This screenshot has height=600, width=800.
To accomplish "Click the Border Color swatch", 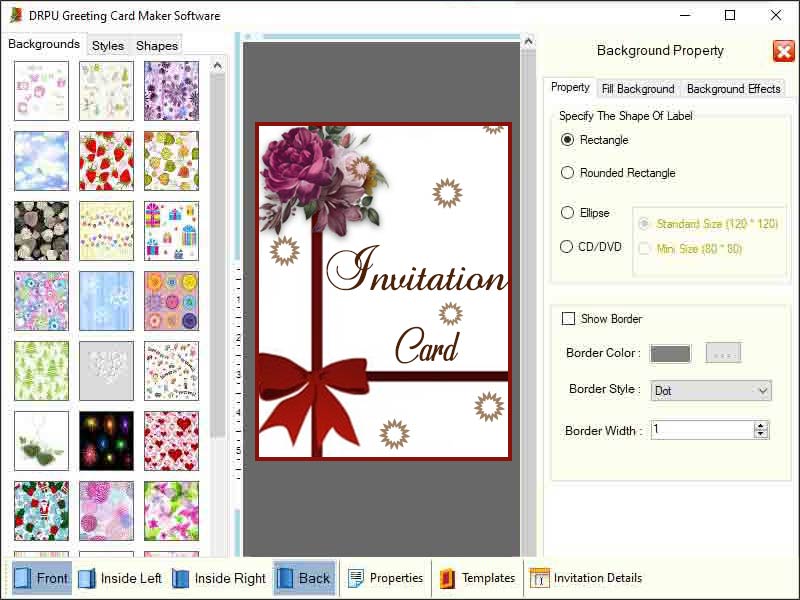I will [670, 353].
